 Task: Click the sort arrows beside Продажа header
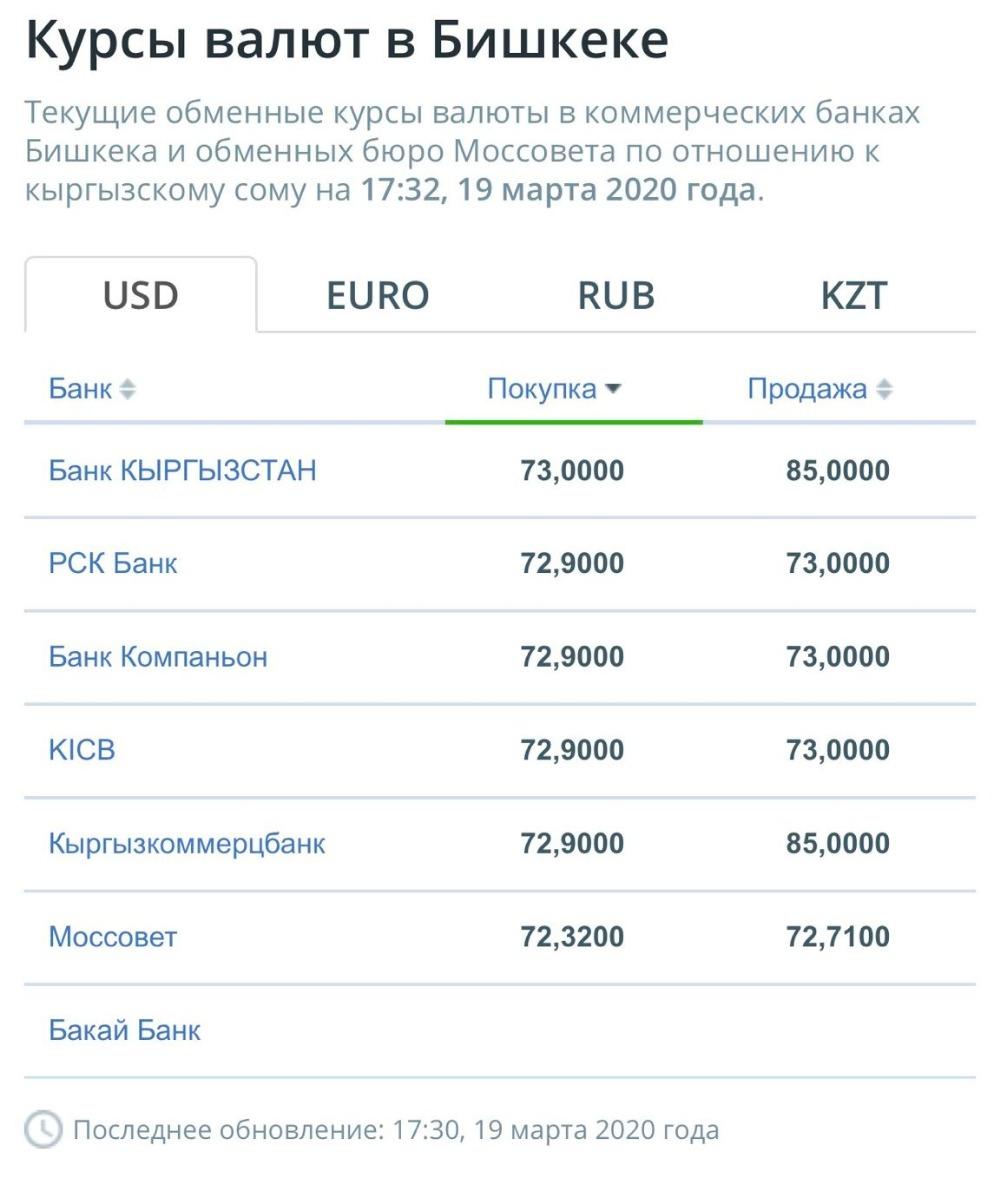(884, 390)
